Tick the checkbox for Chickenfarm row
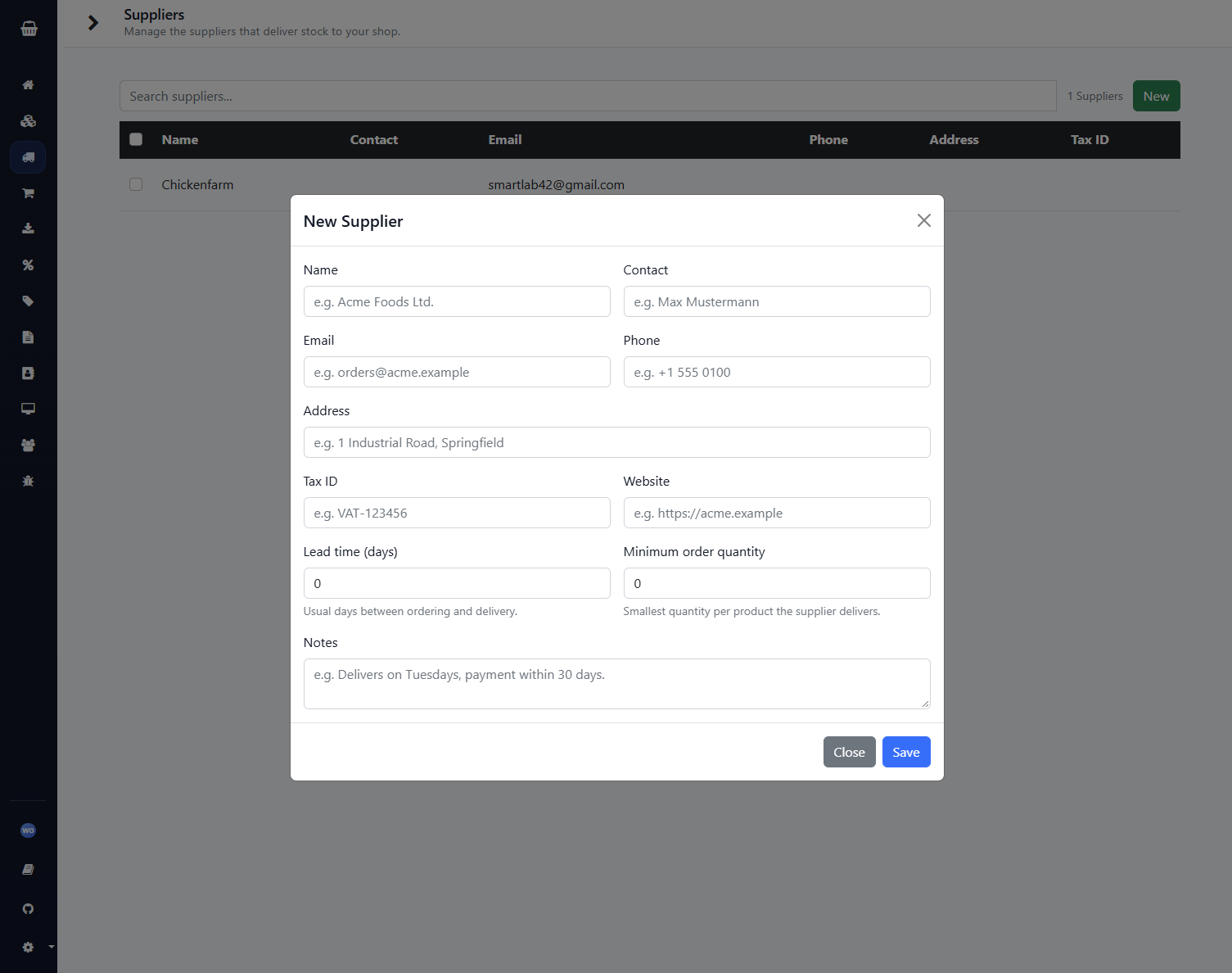This screenshot has width=1232, height=973. coord(136,184)
